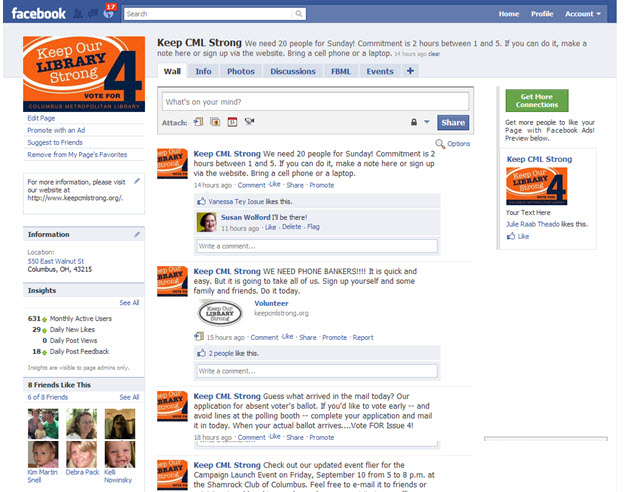Click the ad panel Keep Our Library Strong image
Image resolution: width=631 pixels, height=492 pixels.
pyautogui.click(x=536, y=186)
